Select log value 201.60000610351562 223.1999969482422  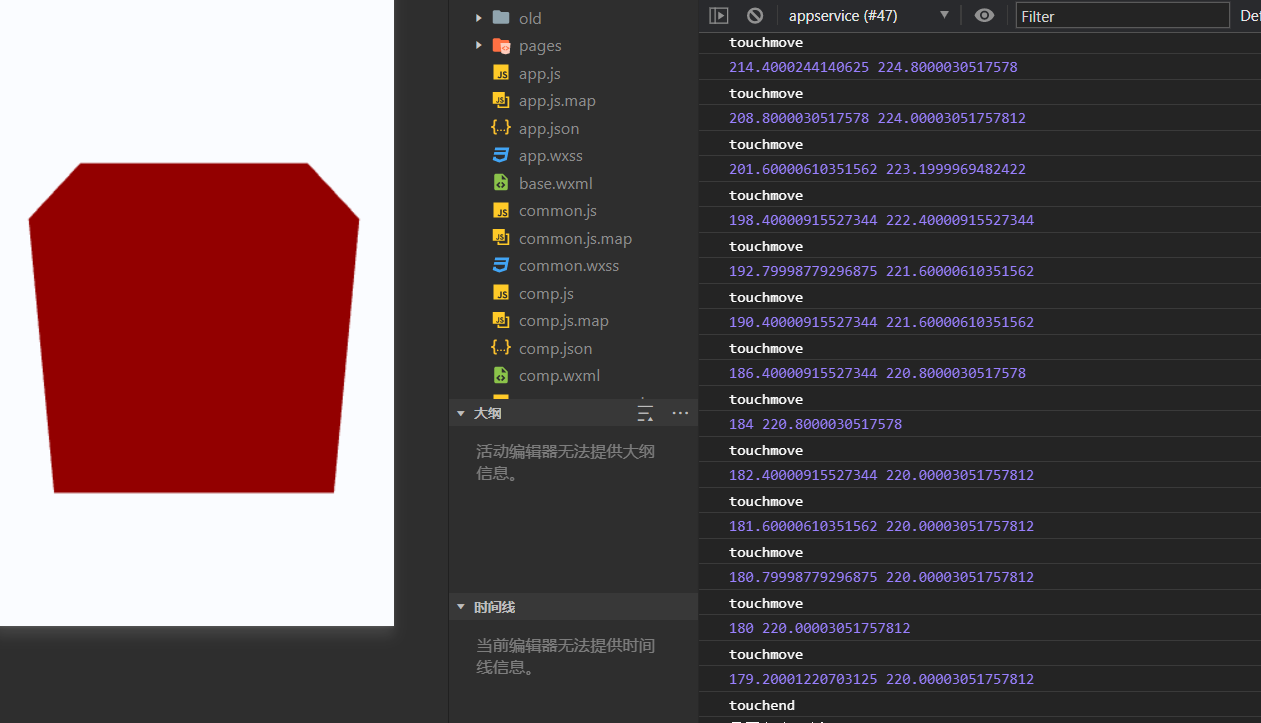point(877,169)
